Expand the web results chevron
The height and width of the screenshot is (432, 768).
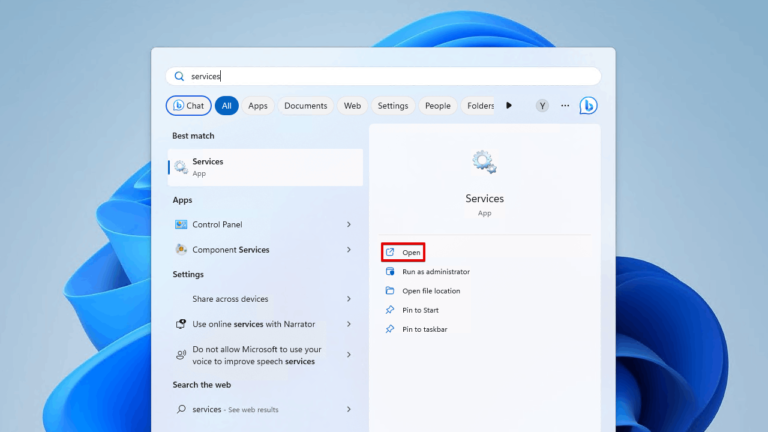pyautogui.click(x=349, y=409)
